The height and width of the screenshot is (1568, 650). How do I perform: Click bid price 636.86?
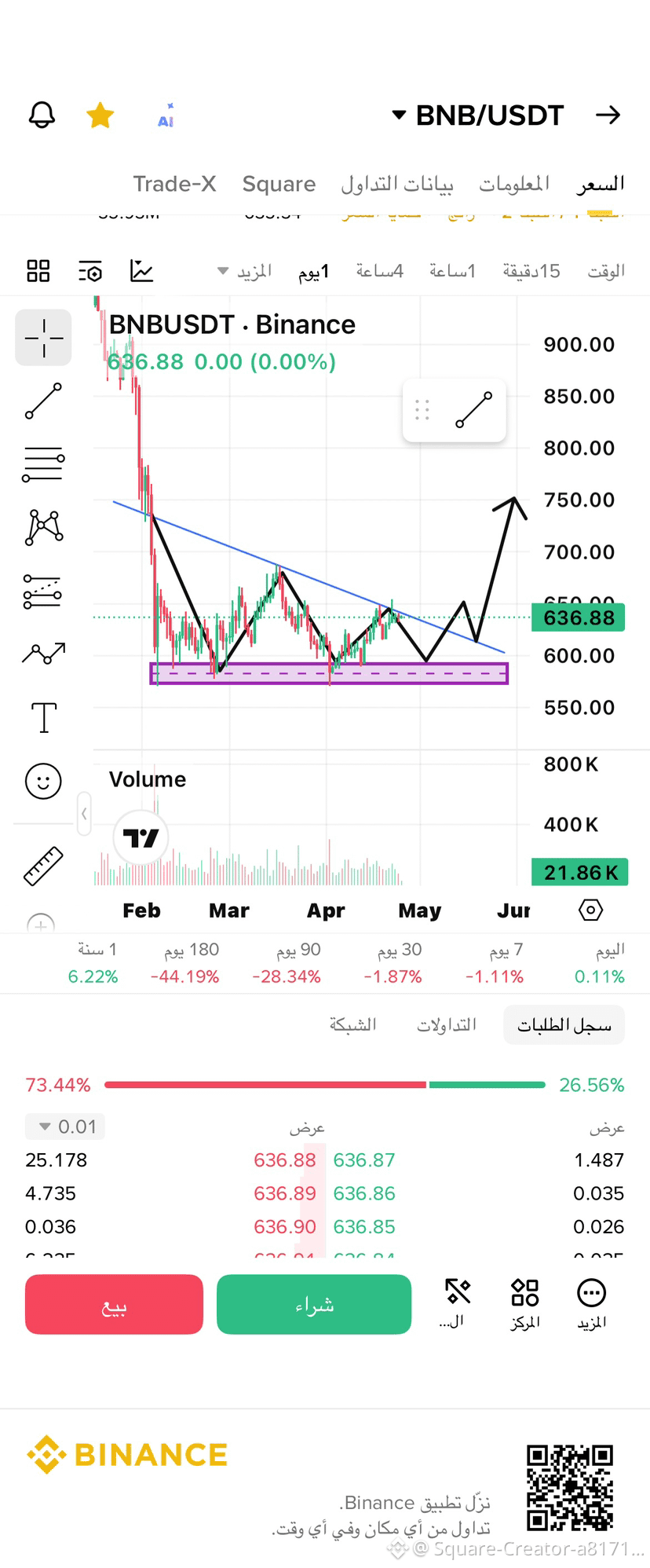coord(364,1193)
